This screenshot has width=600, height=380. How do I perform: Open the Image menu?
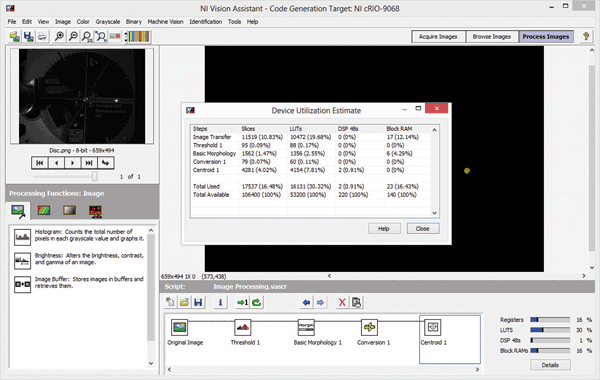(x=63, y=21)
